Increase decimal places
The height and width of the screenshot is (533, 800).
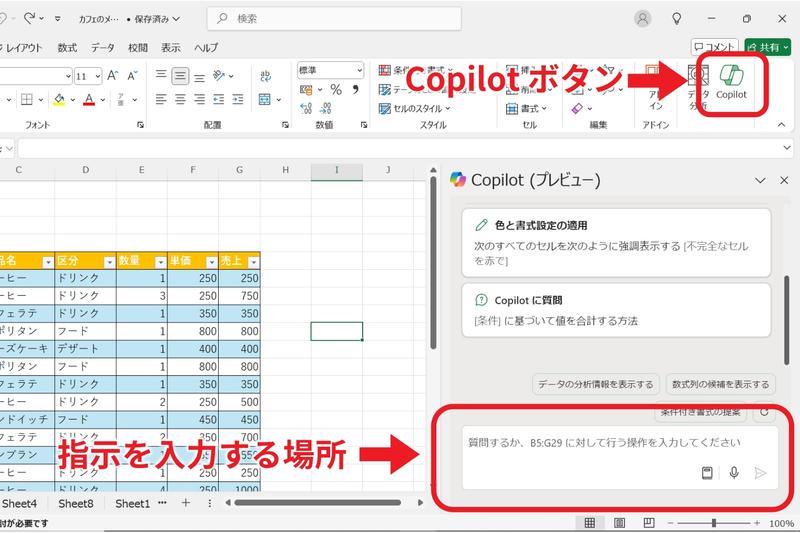tap(306, 108)
